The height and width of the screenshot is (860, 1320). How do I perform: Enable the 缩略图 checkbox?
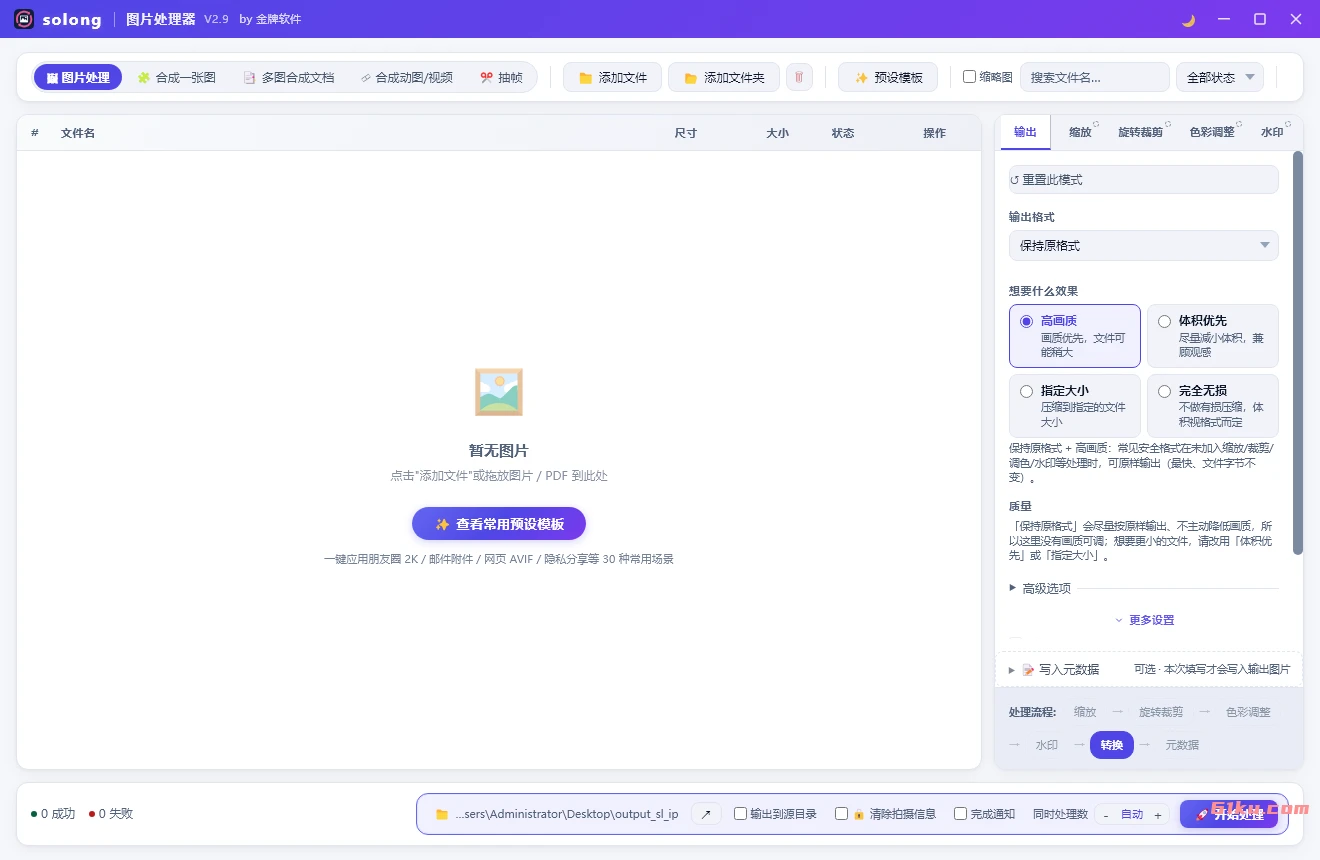point(969,77)
